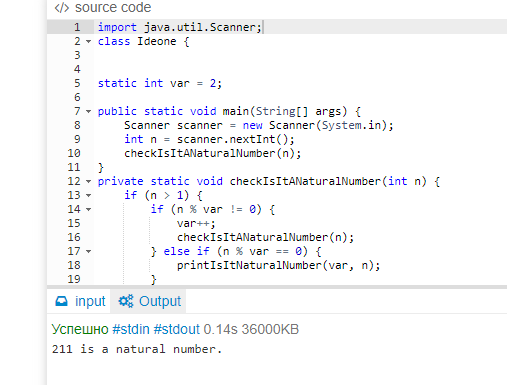Click line number 1 in gutter

[x=77, y=27]
